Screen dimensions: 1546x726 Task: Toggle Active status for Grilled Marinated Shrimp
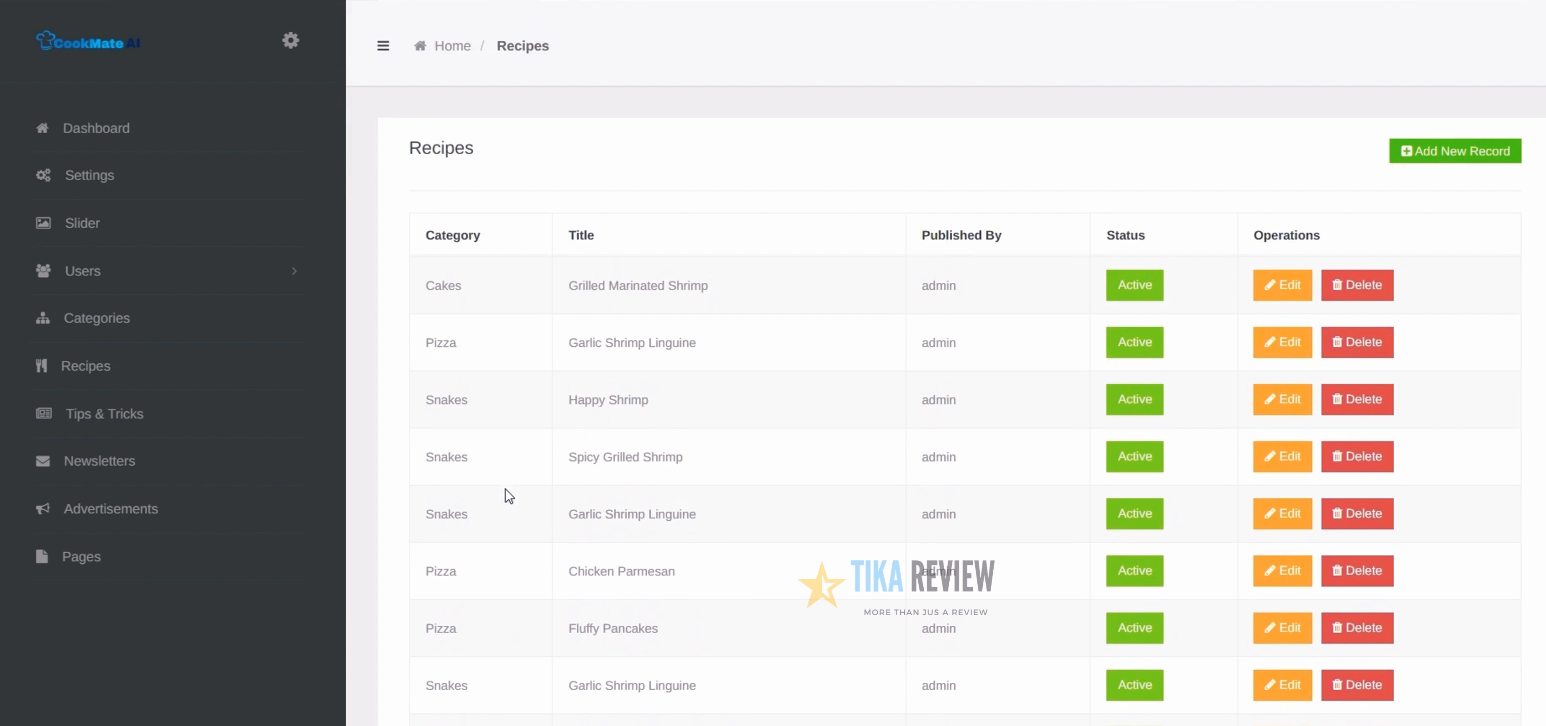1134,285
